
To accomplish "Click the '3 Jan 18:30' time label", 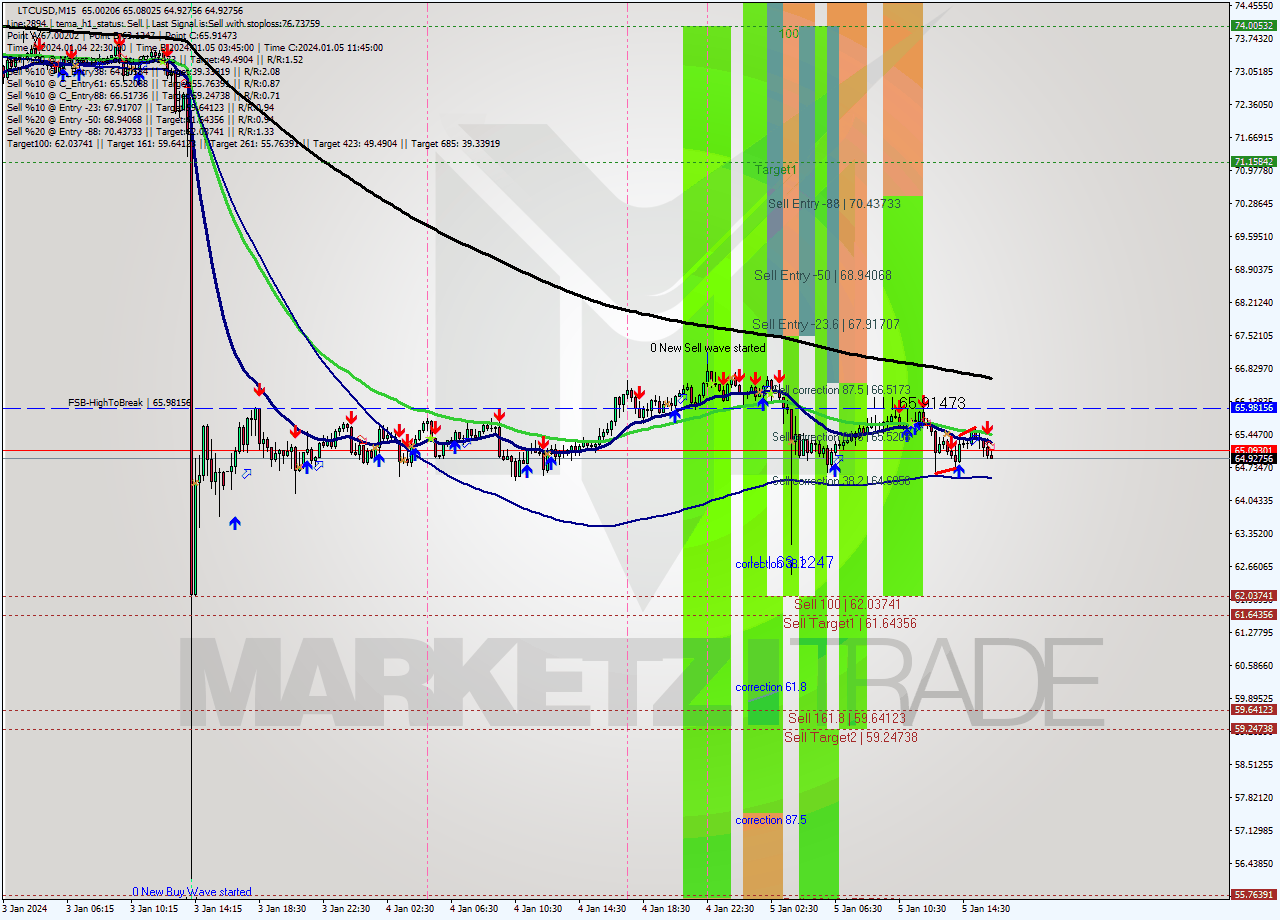I will tap(282, 909).
